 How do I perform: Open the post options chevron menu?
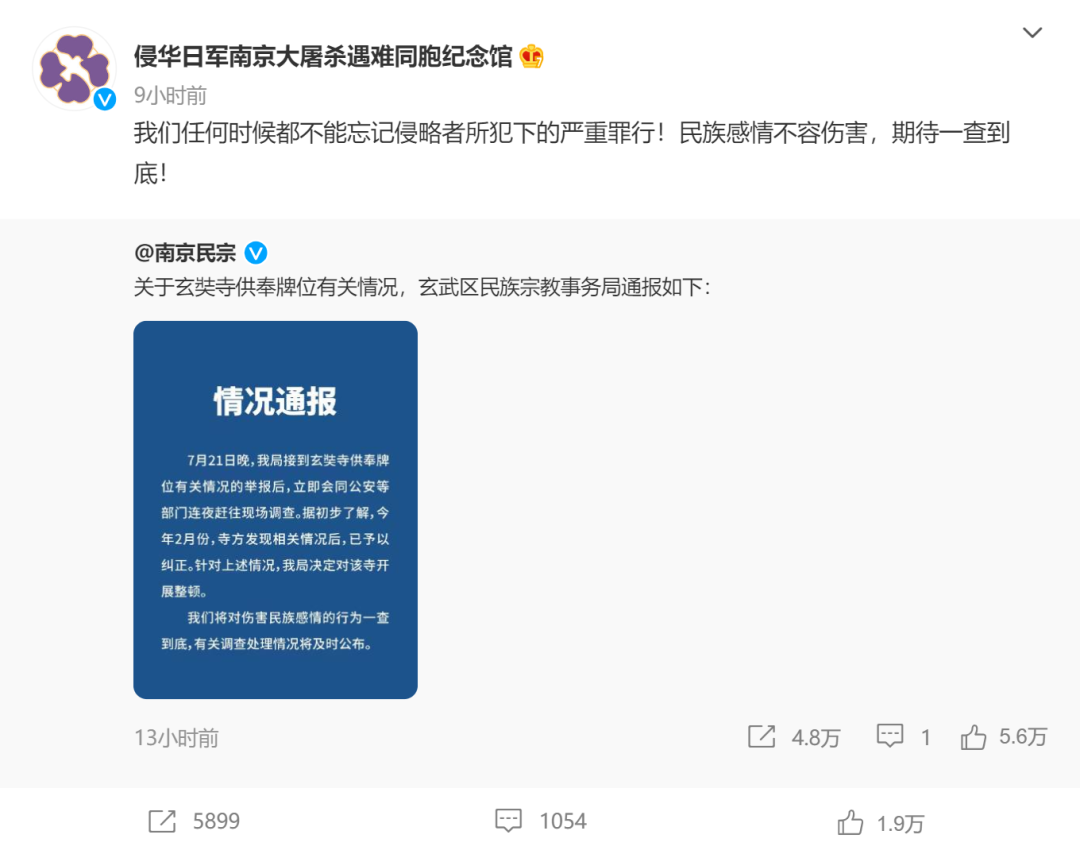1032,32
